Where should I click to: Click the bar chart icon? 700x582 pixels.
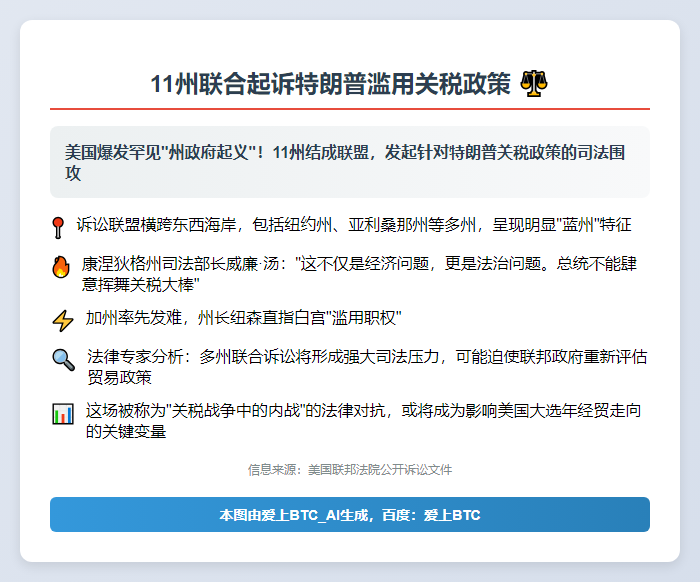click(63, 414)
